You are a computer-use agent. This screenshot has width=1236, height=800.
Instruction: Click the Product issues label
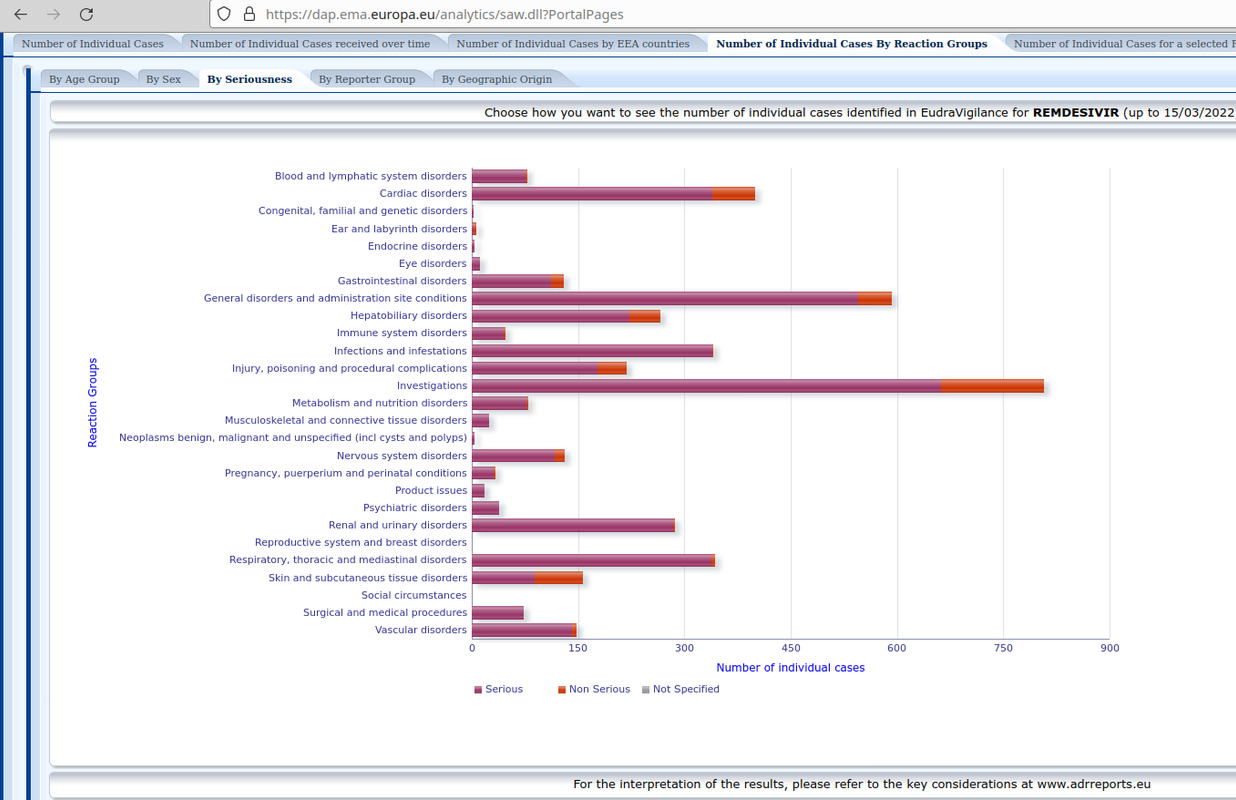431,490
